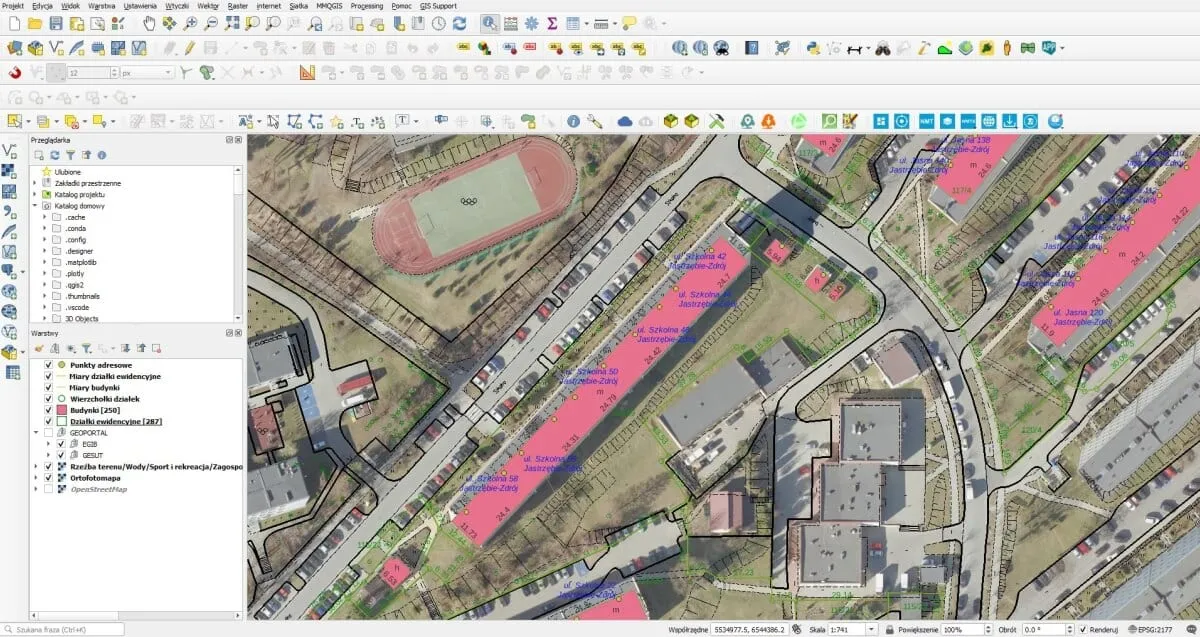This screenshot has height=637, width=1200.
Task: Open the Python console icon
Action: point(813,47)
